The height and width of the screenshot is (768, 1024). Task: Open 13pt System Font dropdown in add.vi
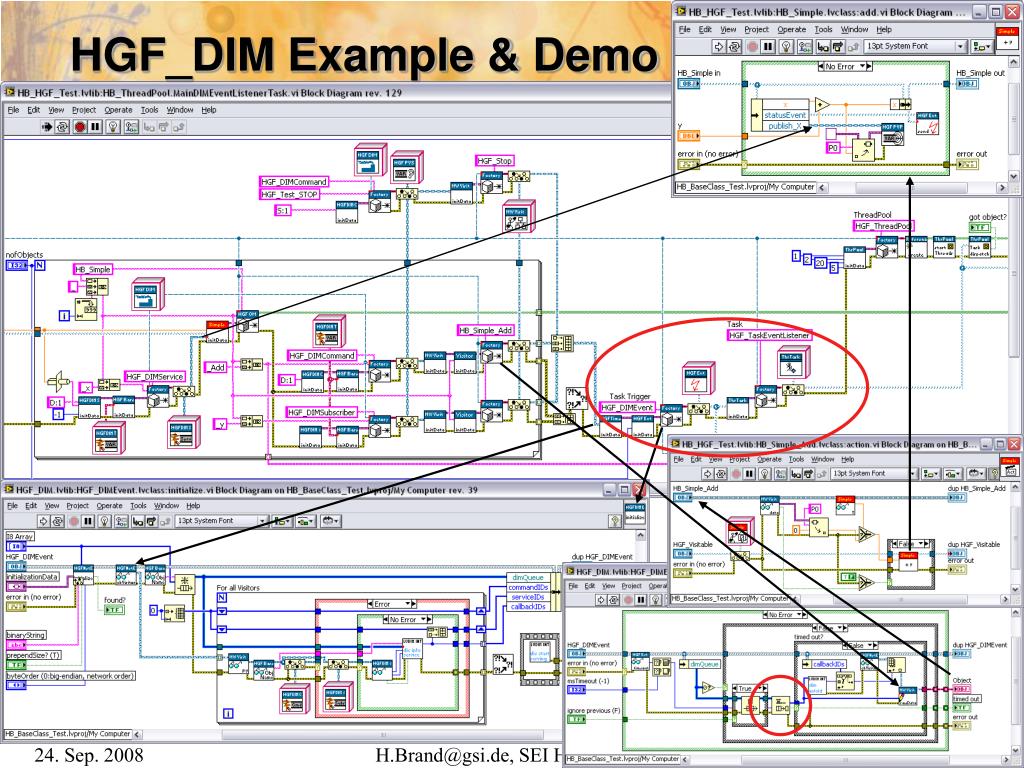tap(915, 46)
